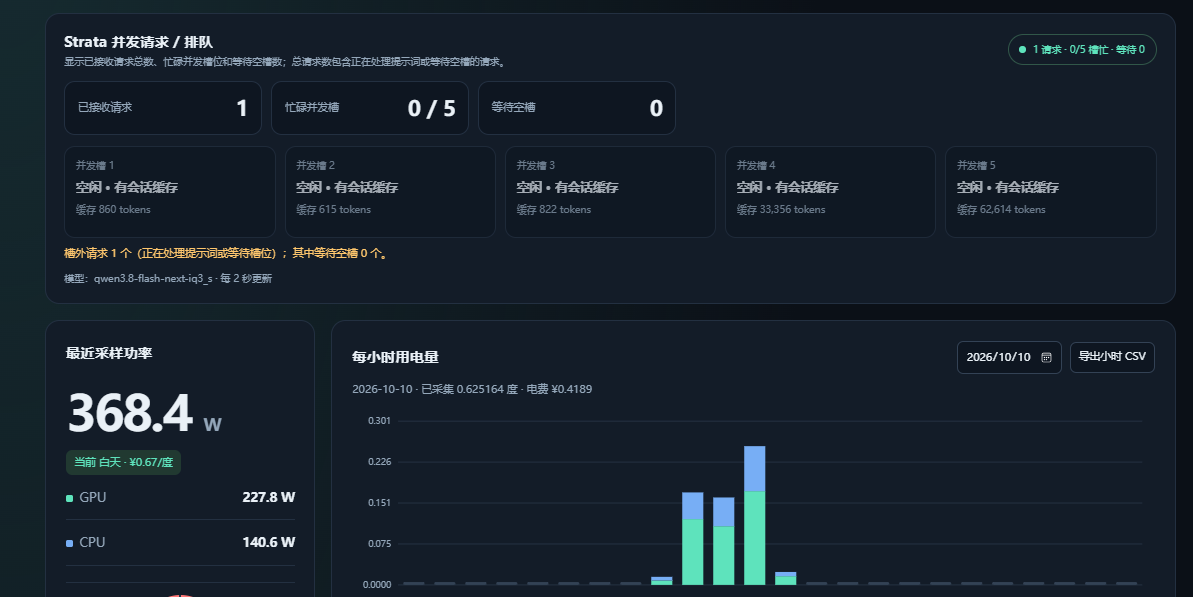Click the green status dot in request pill
1193x597 pixels.
pyautogui.click(x=1023, y=49)
